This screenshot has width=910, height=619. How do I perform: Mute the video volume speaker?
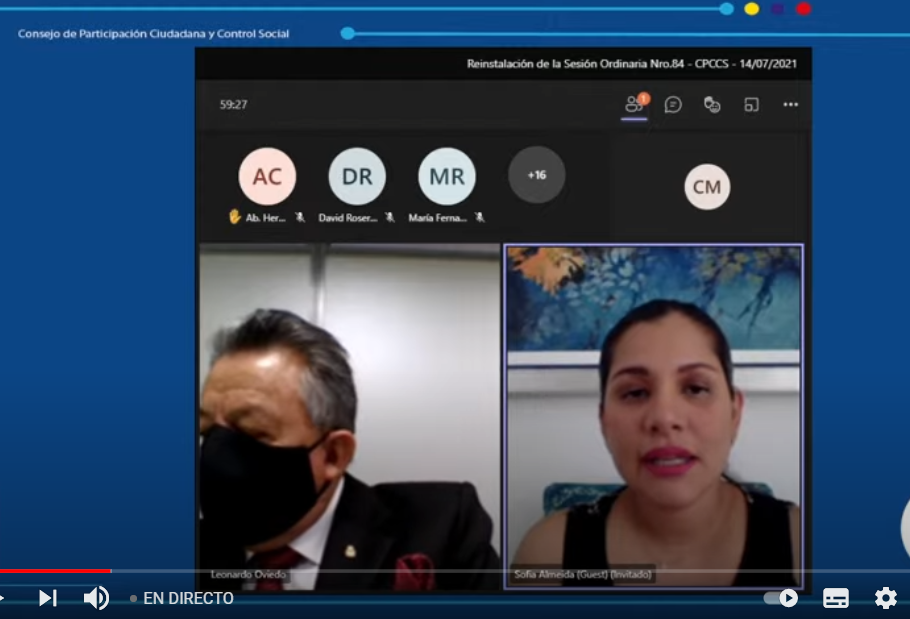pos(96,598)
